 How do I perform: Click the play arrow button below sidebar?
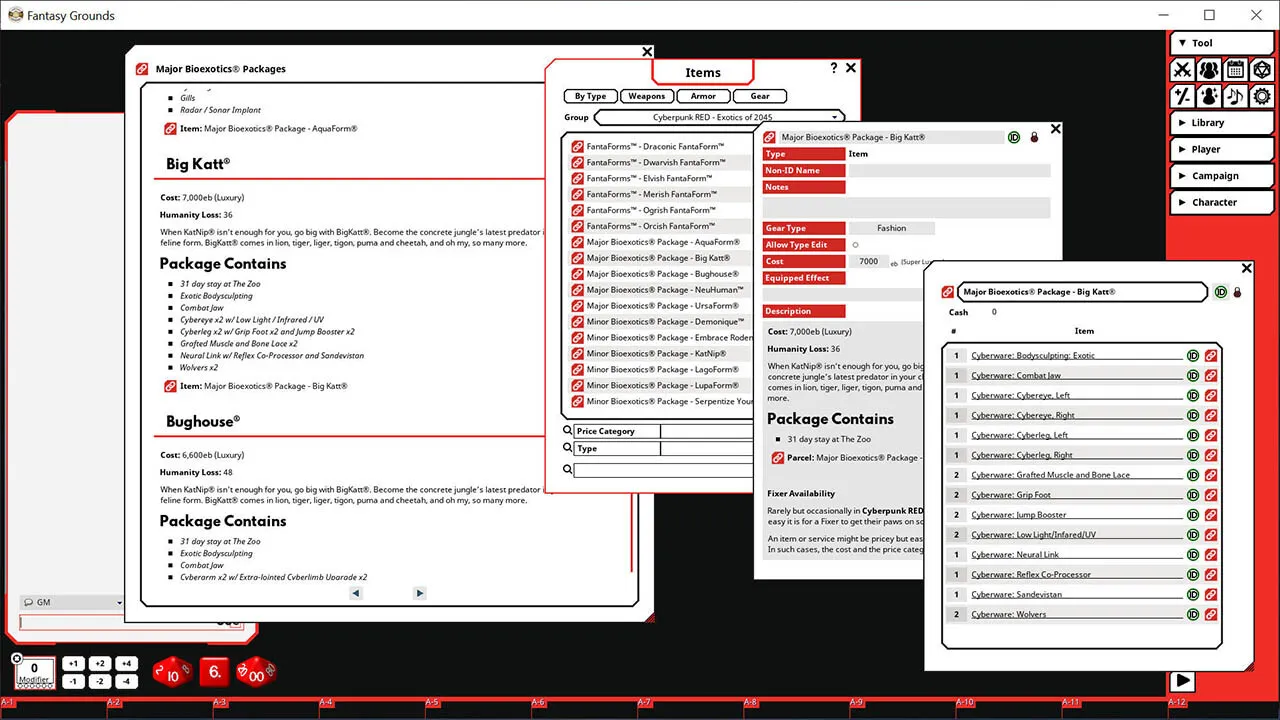point(1182,680)
